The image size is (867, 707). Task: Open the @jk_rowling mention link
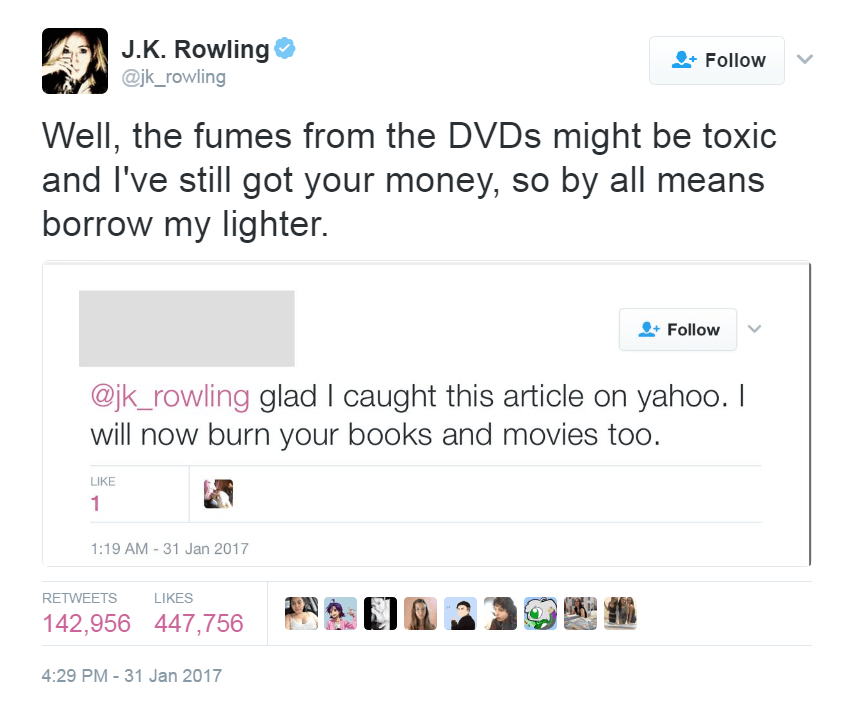(170, 397)
